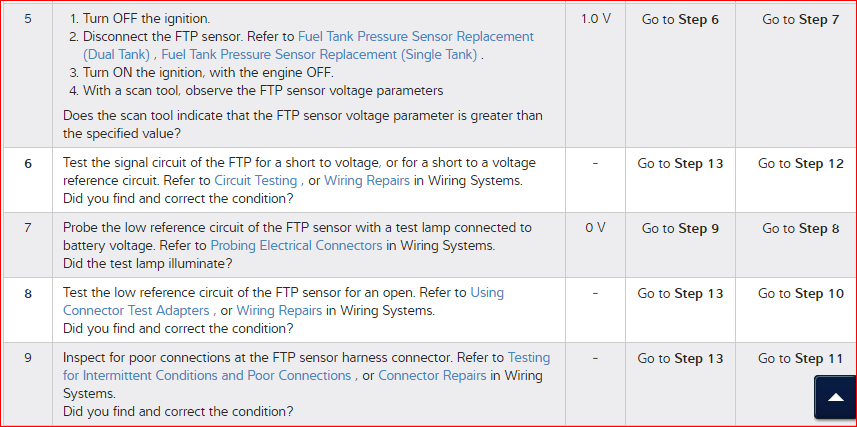857x427 pixels.
Task: Open Wiring Repairs link in step 6
Action: (358, 181)
